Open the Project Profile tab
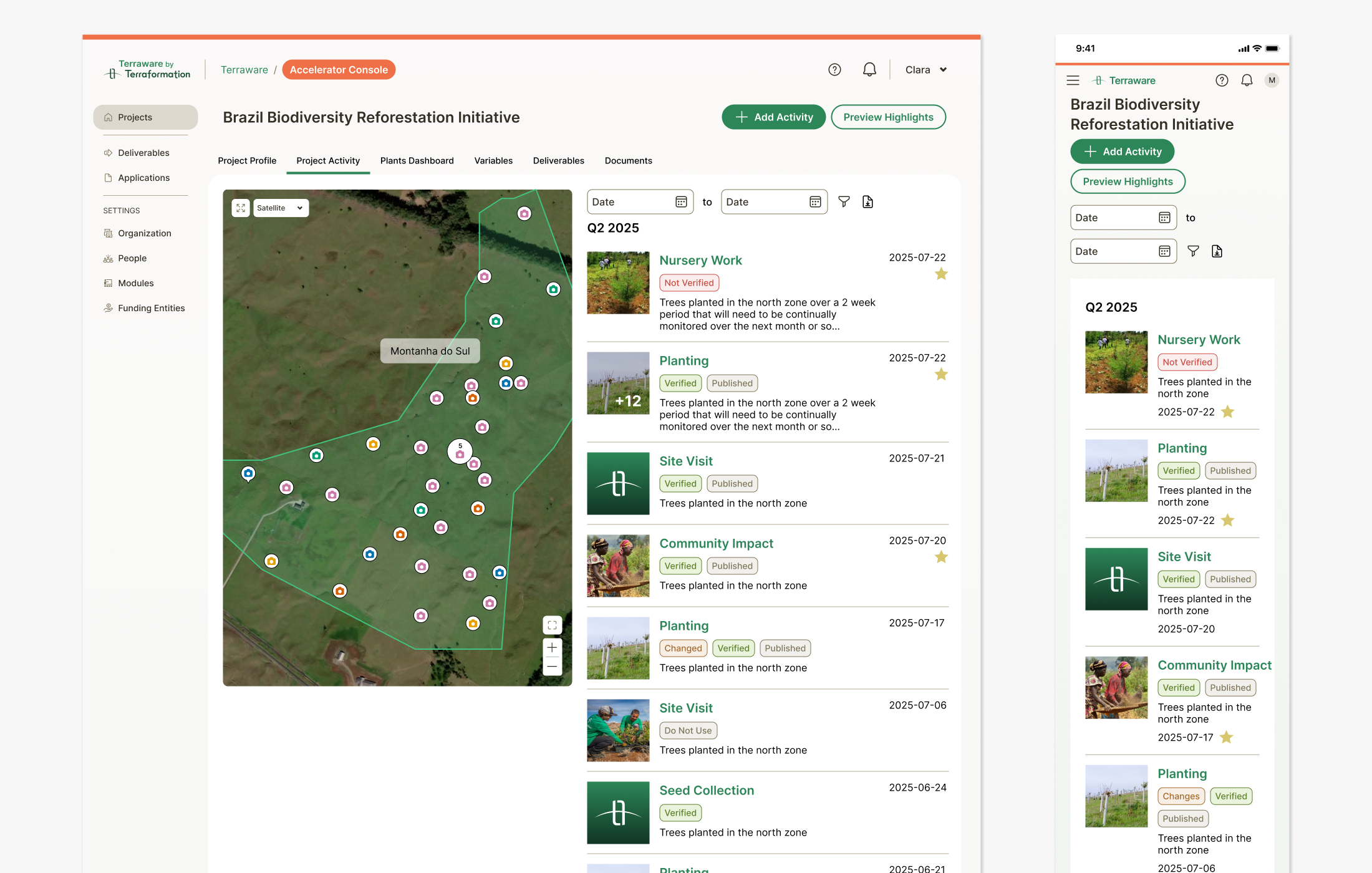 pyautogui.click(x=247, y=161)
